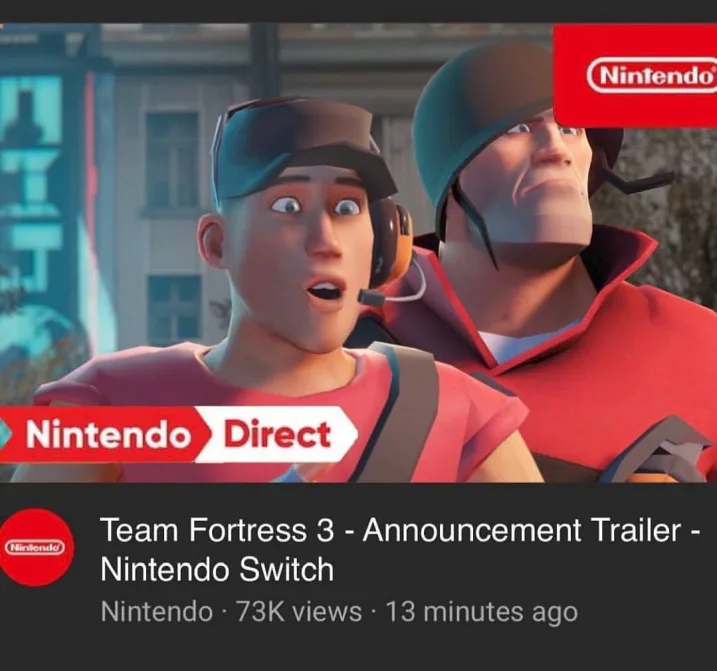Open the Team Fortress 3 Announcement Trailer title
The width and height of the screenshot is (717, 671).
tap(400, 530)
